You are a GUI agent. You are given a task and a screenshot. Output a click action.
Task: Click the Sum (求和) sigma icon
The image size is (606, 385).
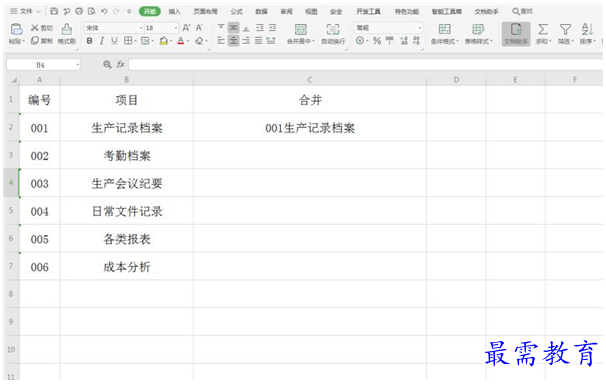(543, 29)
